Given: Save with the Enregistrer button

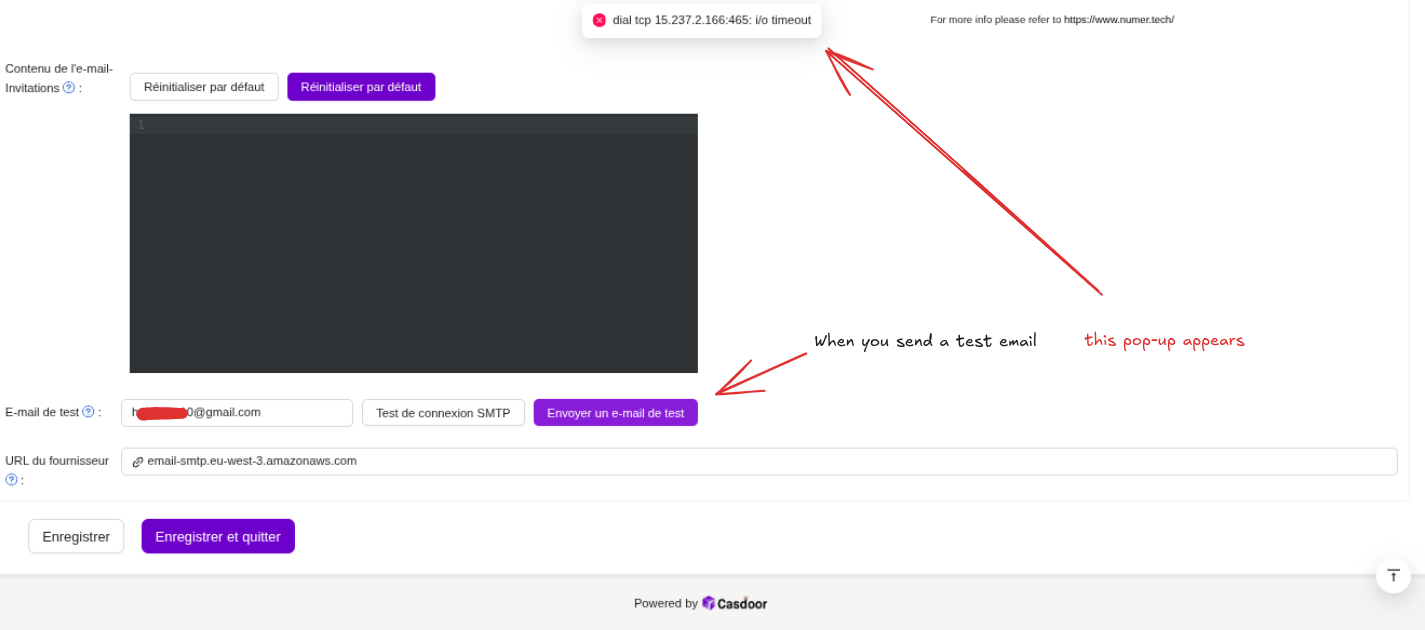Looking at the screenshot, I should click(76, 536).
